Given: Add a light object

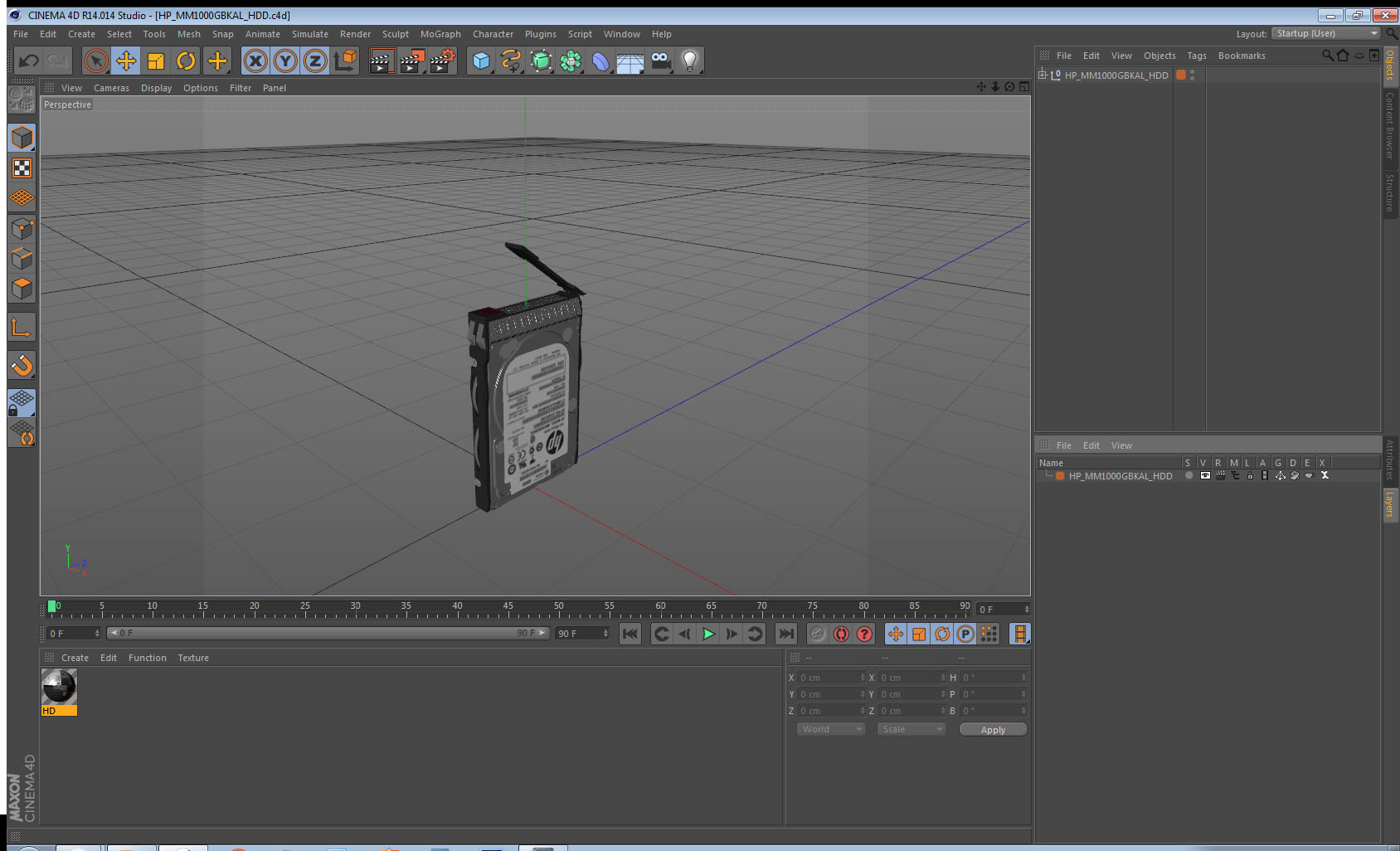Looking at the screenshot, I should tap(690, 61).
